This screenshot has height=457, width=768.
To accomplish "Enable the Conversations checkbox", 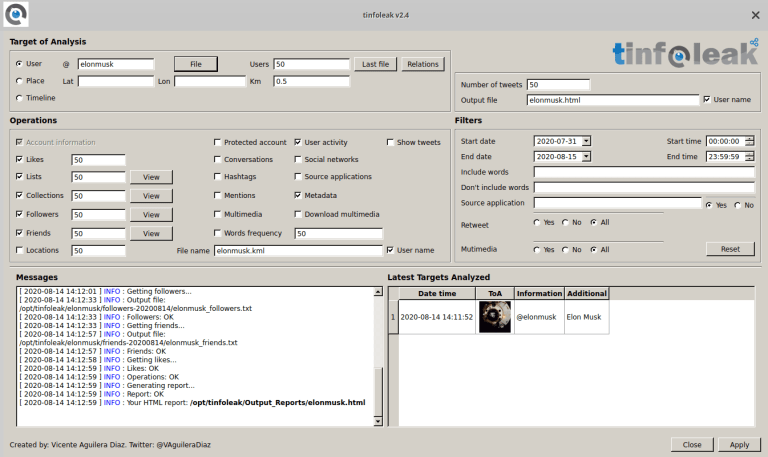I will pos(217,159).
